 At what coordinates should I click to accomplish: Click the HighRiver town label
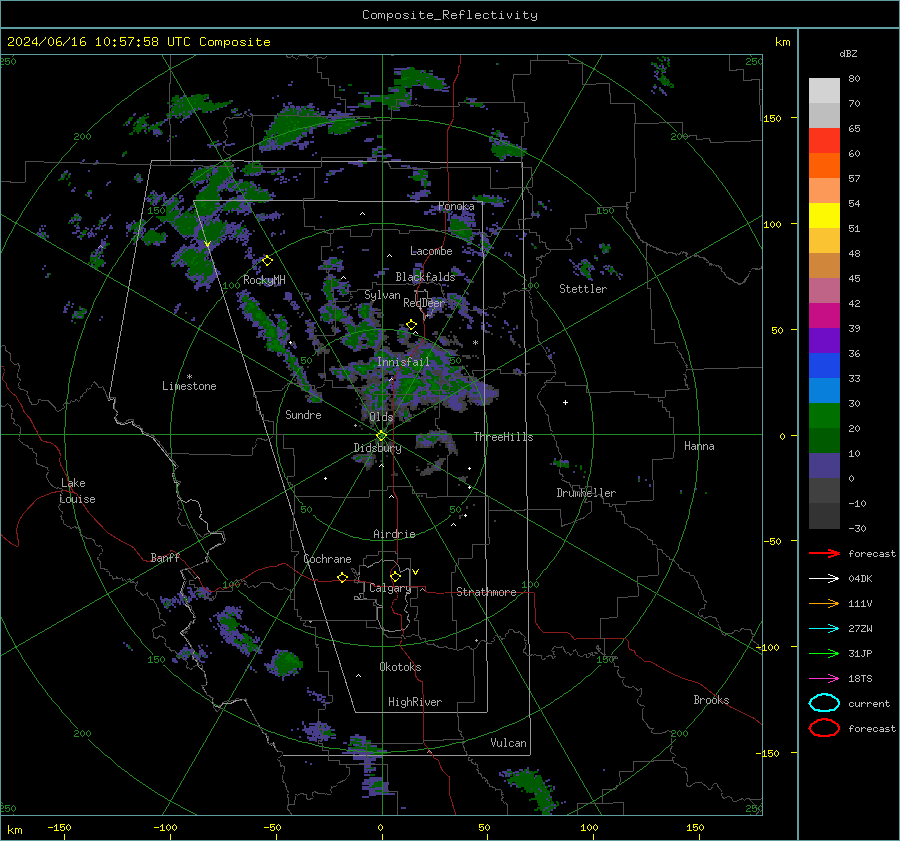click(x=415, y=702)
